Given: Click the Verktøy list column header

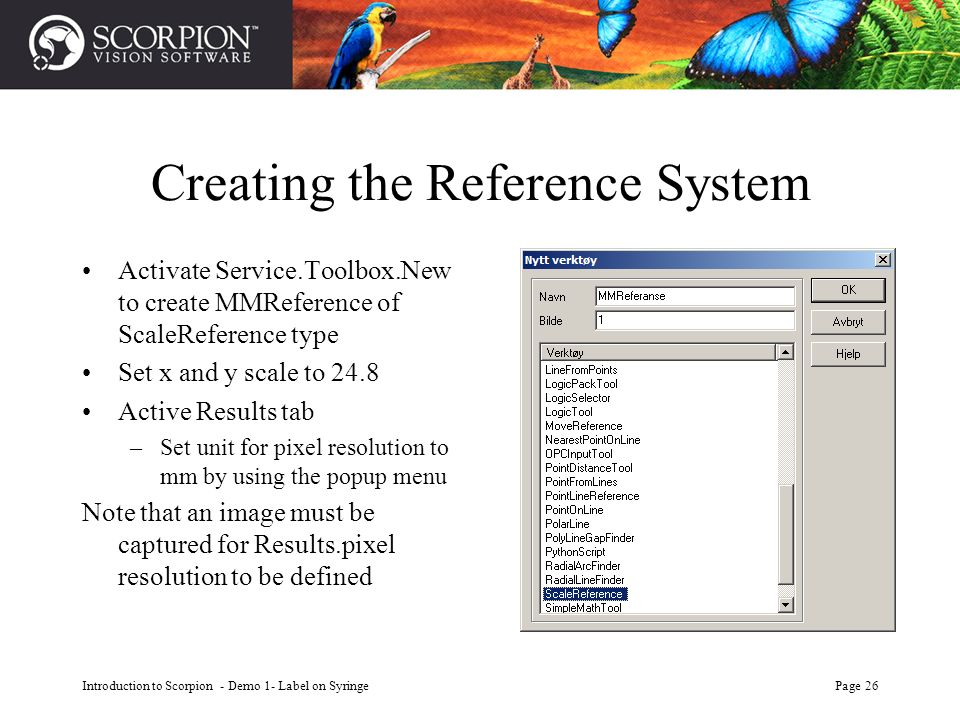Looking at the screenshot, I should pyautogui.click(x=659, y=353).
